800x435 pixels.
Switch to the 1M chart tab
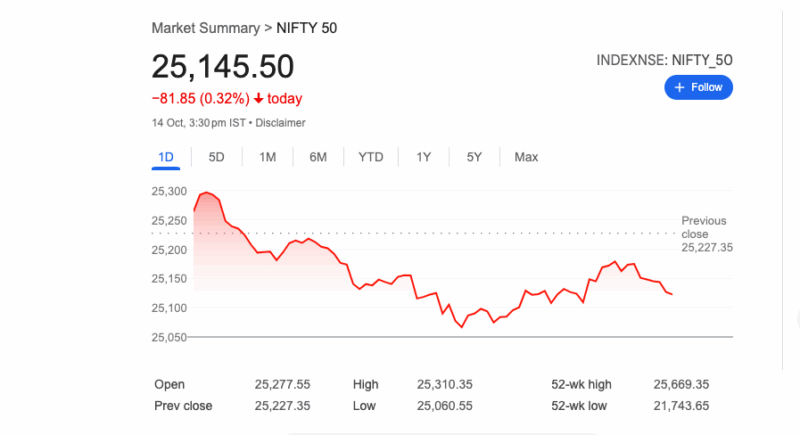267,157
